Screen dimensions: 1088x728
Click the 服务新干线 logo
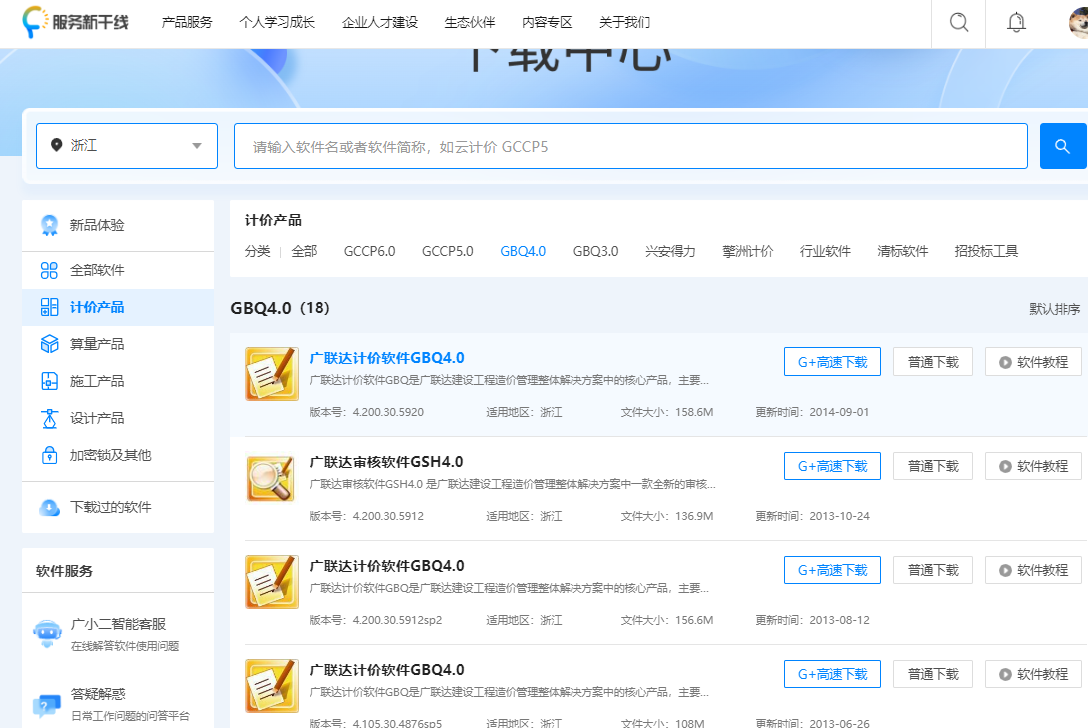75,22
